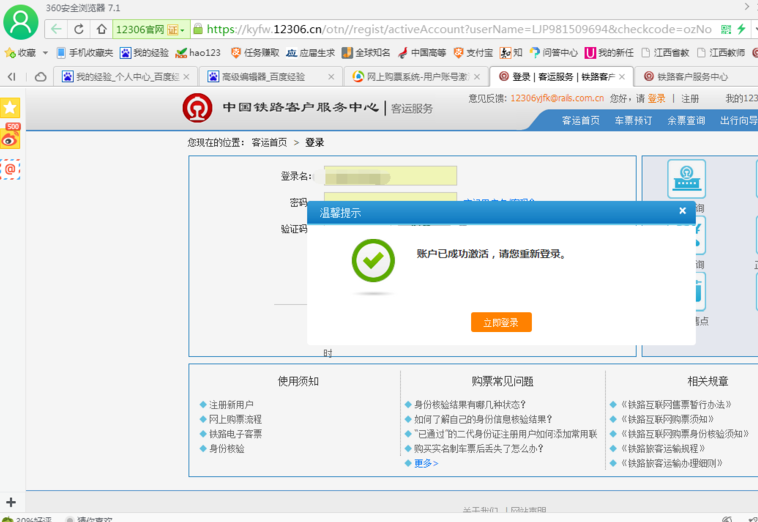Open the mail @ sidebar icon
The height and width of the screenshot is (522, 758).
pos(10,169)
